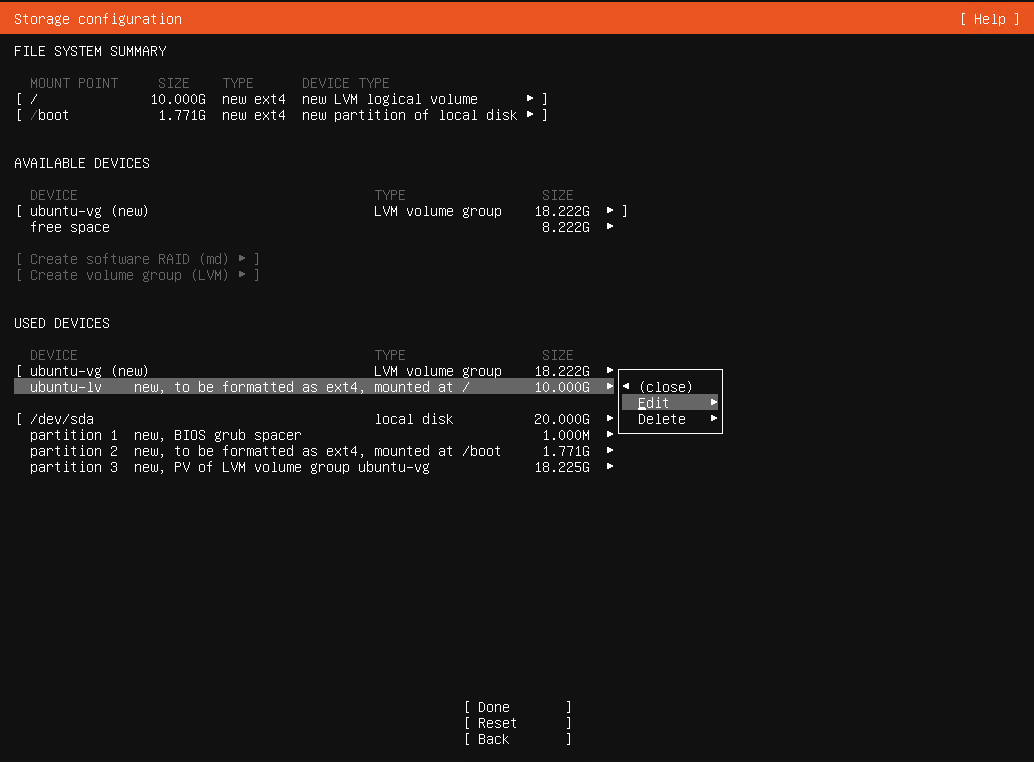
Task: Expand options for partition 2 mounted at /boot
Action: (x=610, y=451)
